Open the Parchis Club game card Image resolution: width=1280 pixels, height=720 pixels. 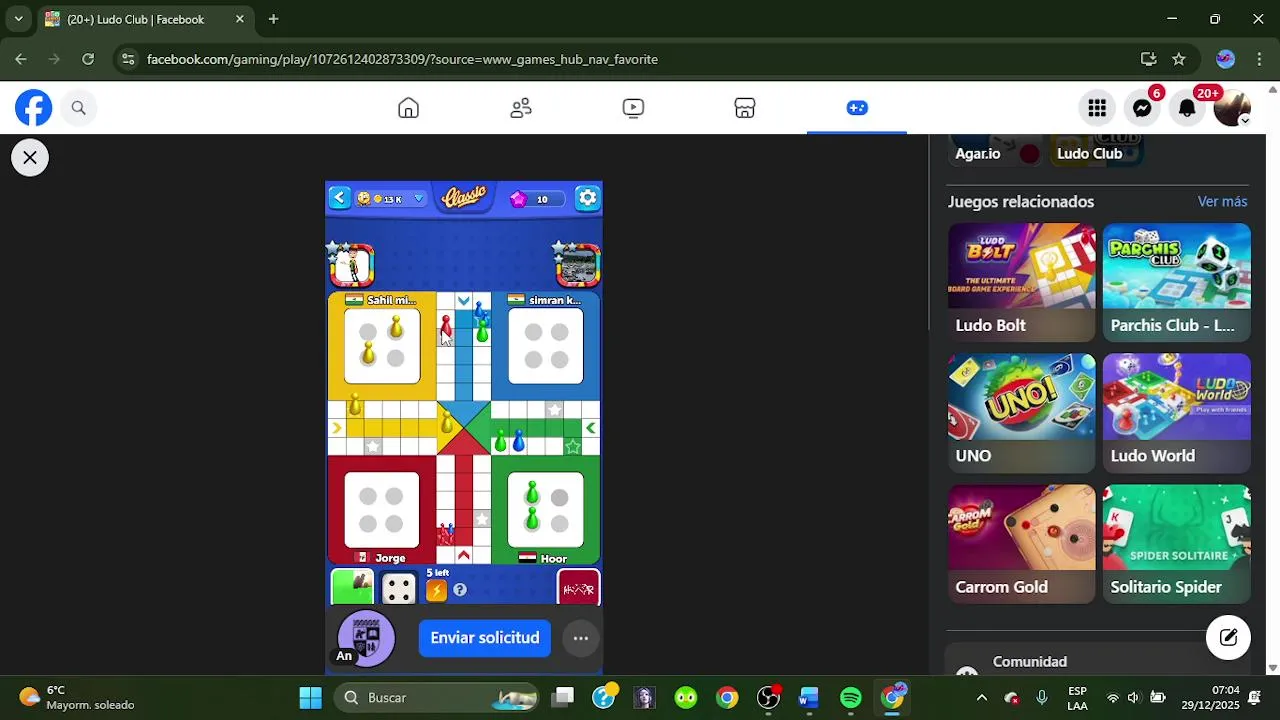point(1177,283)
